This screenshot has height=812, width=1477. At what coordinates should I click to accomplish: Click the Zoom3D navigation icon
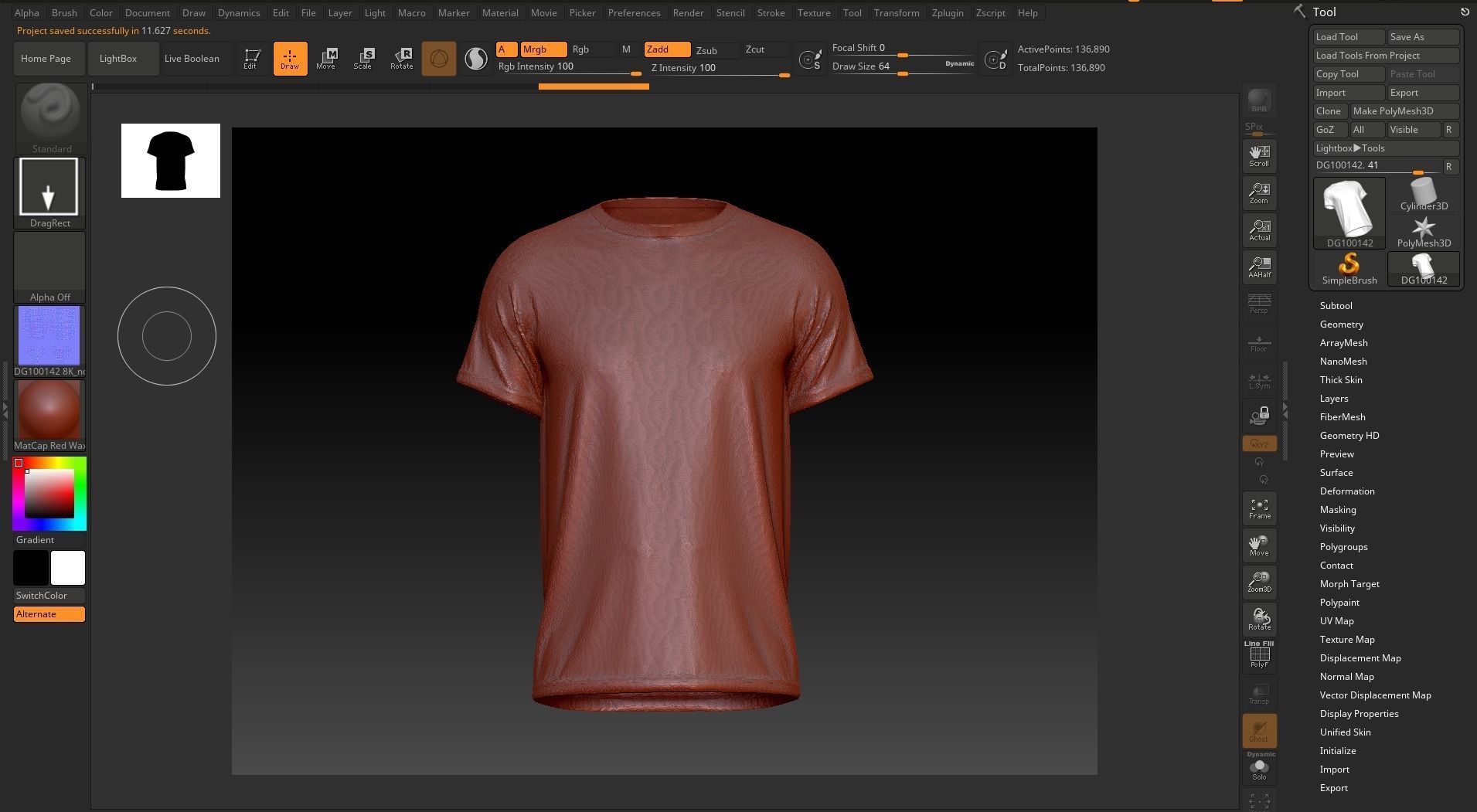pos(1259,582)
